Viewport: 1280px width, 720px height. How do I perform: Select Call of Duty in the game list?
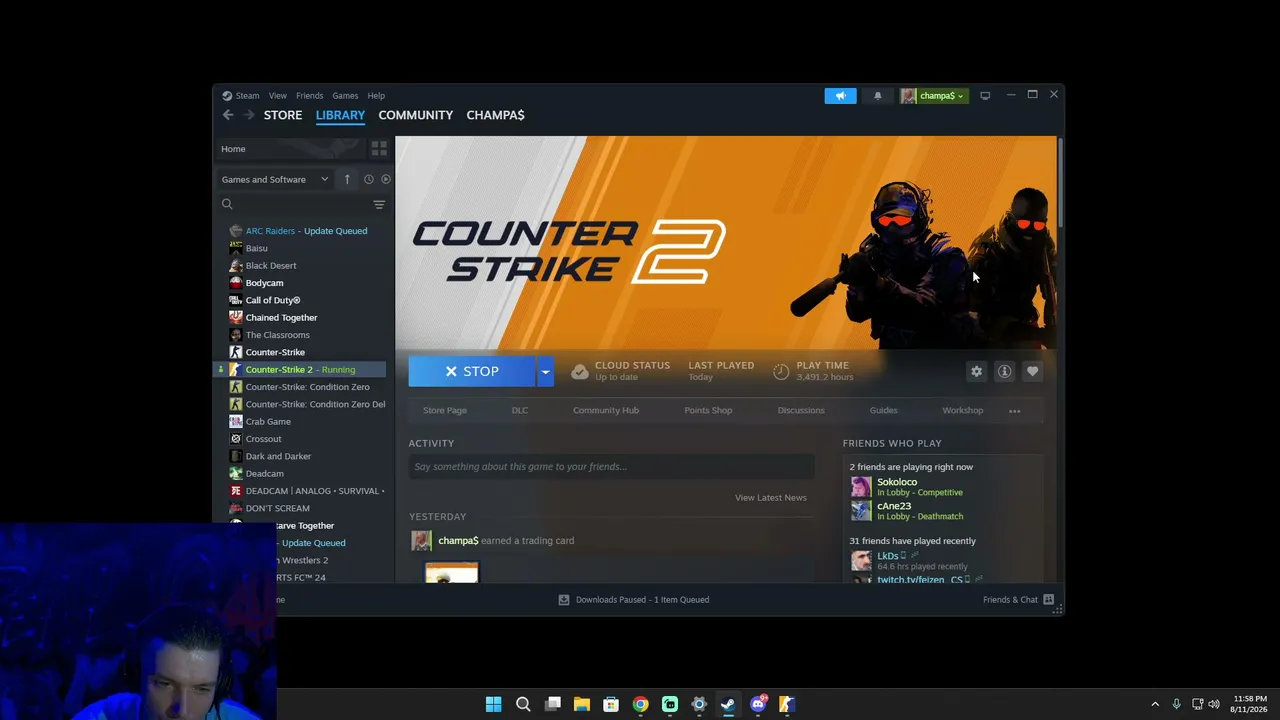pyautogui.click(x=302, y=301)
